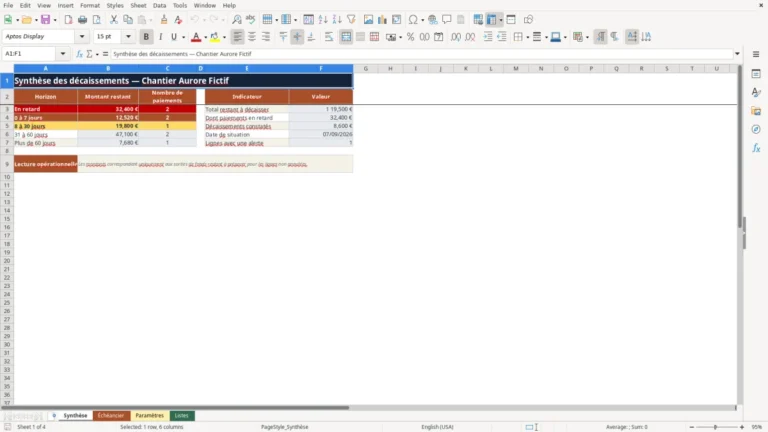Image resolution: width=768 pixels, height=432 pixels.
Task: Open the background color dropdown arrow
Action: (224, 37)
